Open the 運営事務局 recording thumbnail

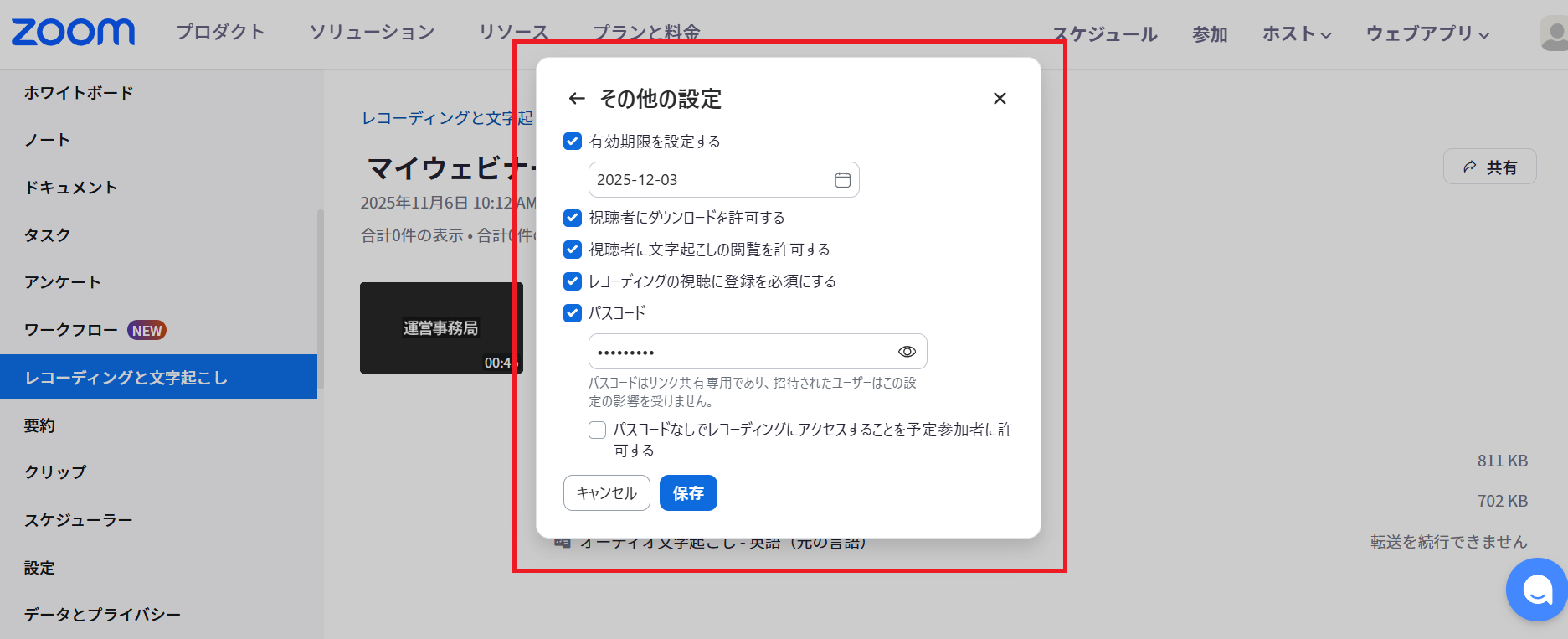coord(441,327)
